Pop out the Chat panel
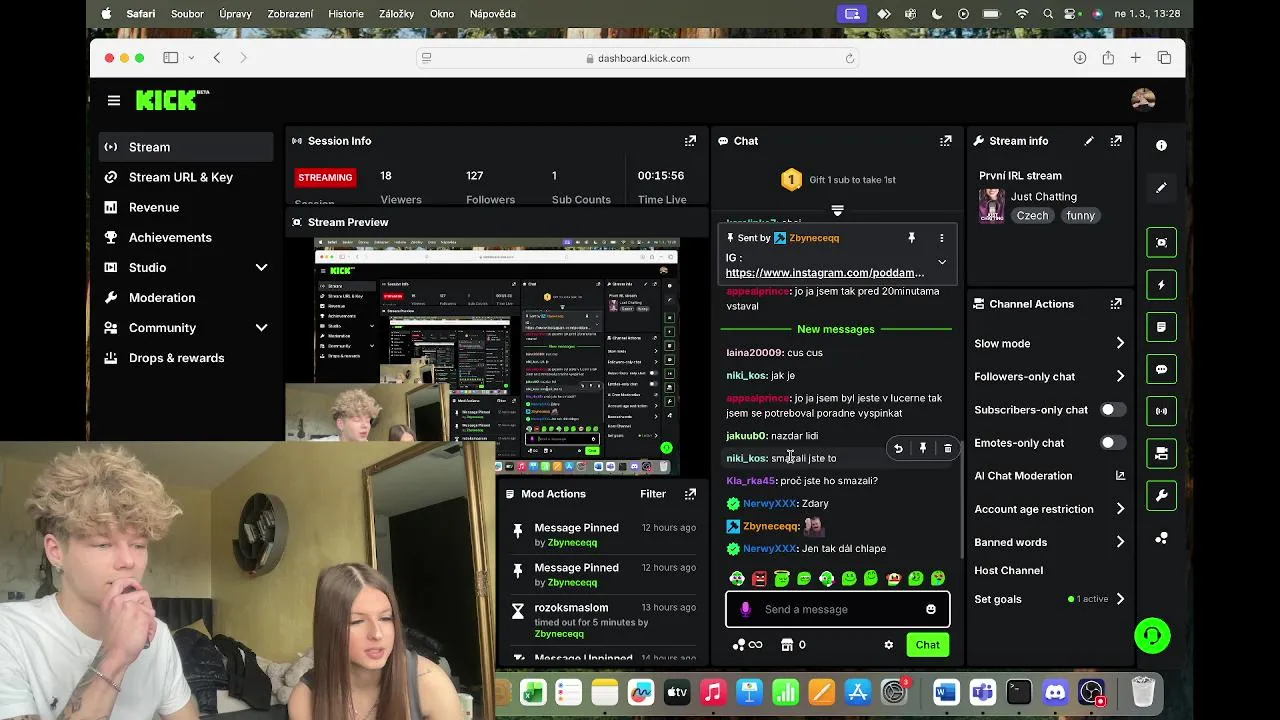The image size is (1280, 720). click(x=945, y=141)
